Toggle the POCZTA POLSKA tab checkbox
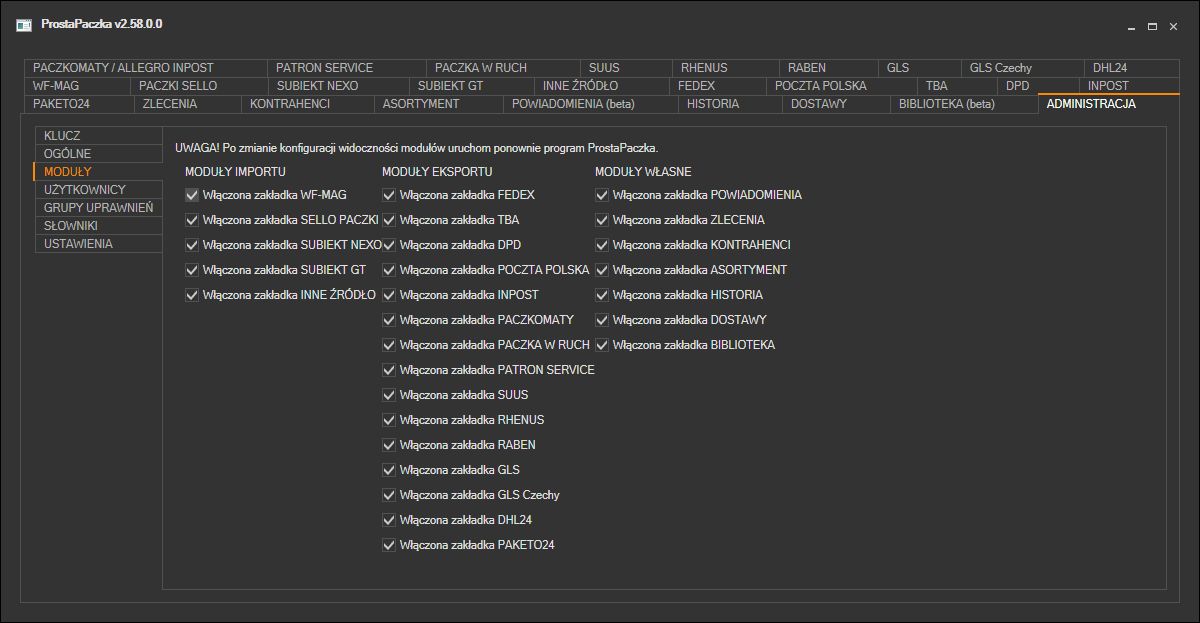This screenshot has width=1200, height=623. point(389,270)
